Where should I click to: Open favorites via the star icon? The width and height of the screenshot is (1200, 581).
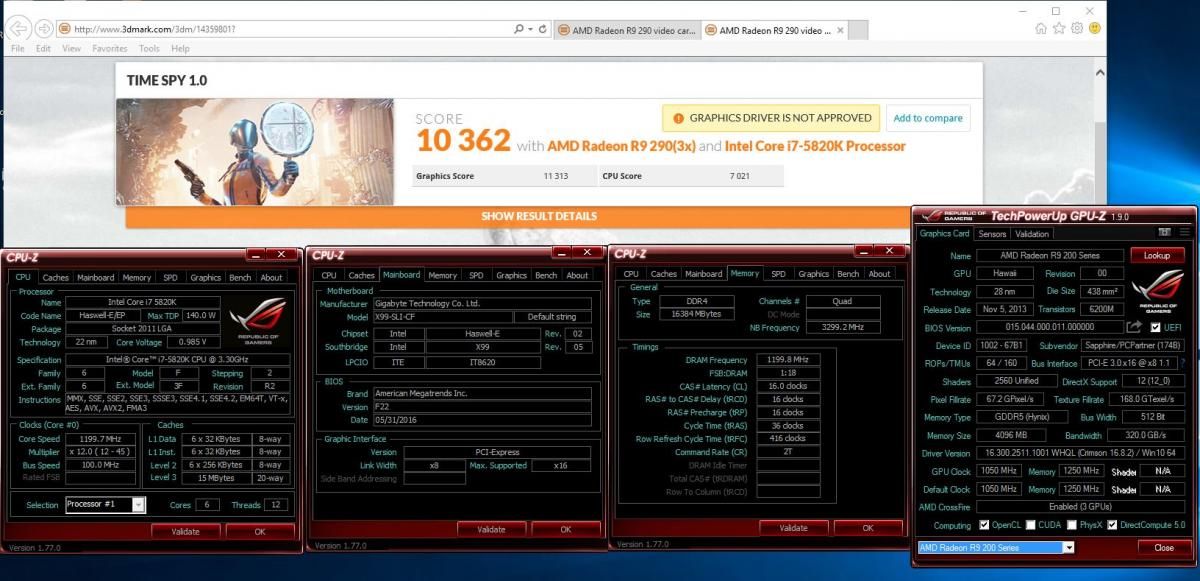pos(1060,29)
